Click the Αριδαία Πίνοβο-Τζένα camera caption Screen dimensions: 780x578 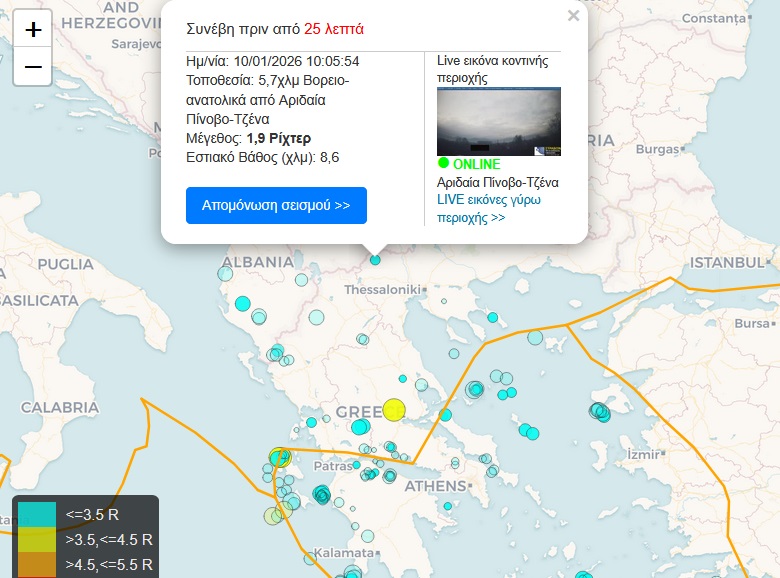(497, 183)
